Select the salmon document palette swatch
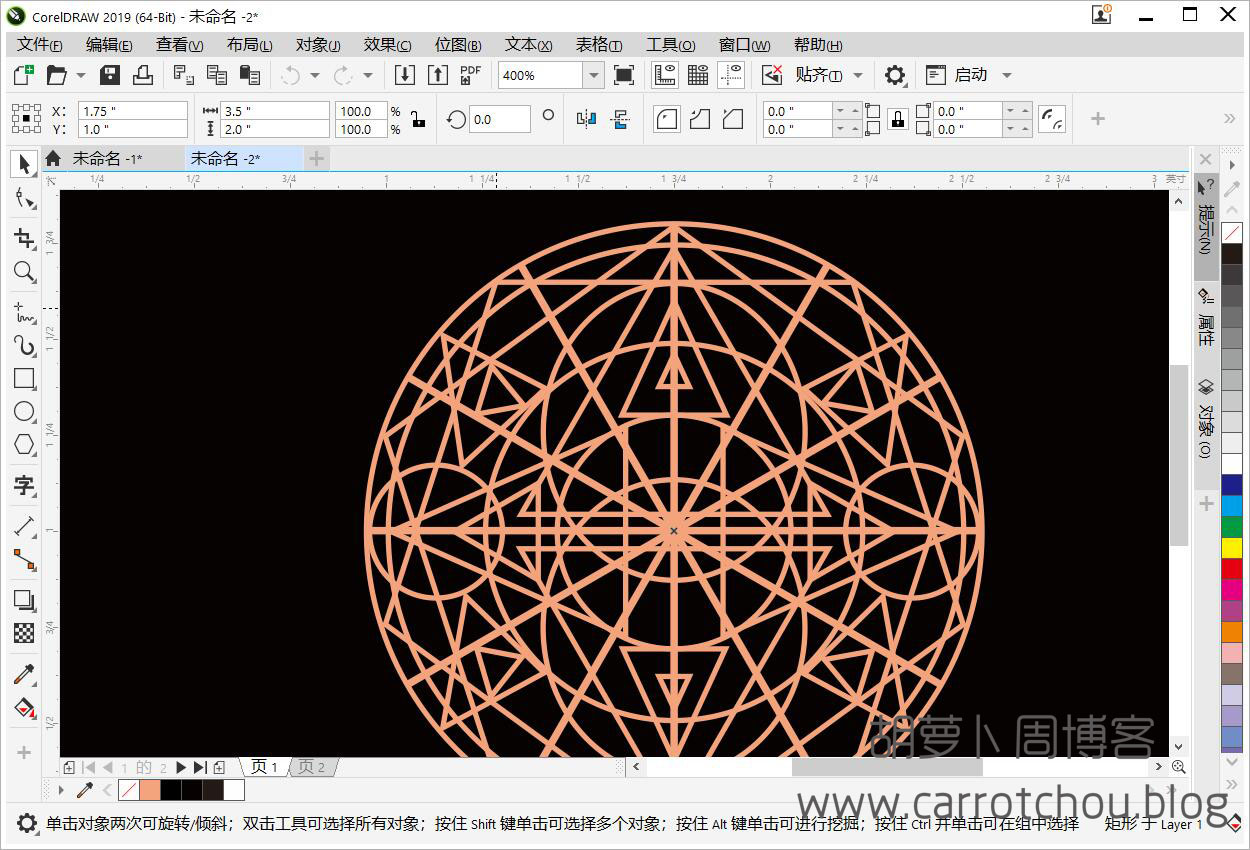1250x850 pixels. (x=150, y=790)
